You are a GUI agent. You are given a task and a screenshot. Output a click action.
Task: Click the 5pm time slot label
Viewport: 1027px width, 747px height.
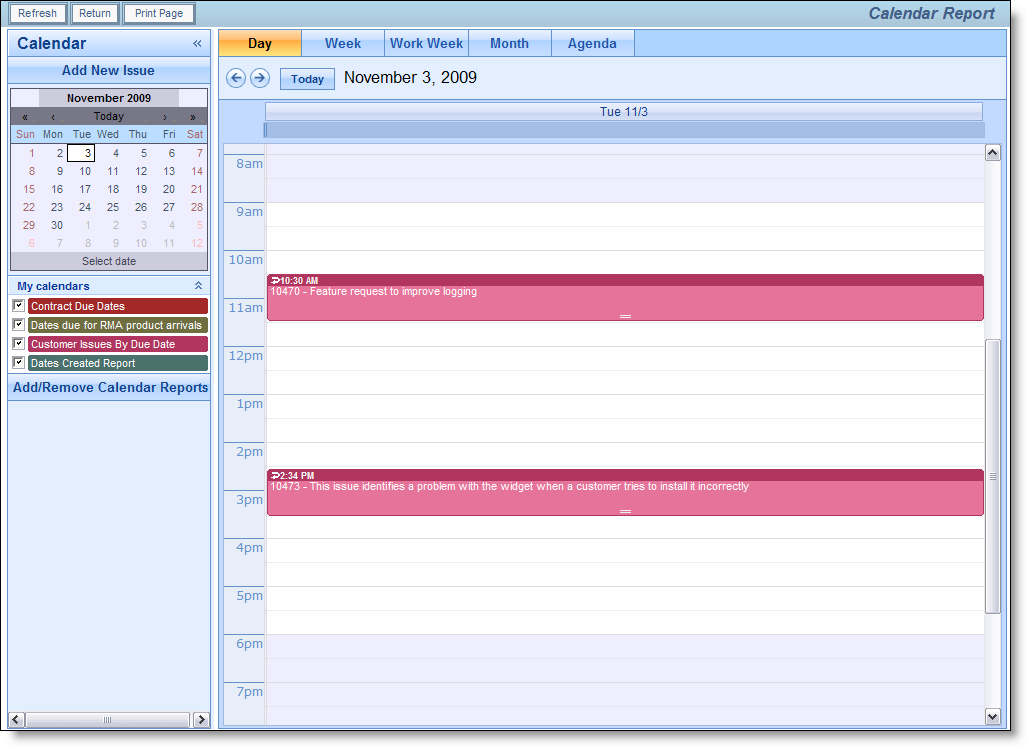point(249,596)
